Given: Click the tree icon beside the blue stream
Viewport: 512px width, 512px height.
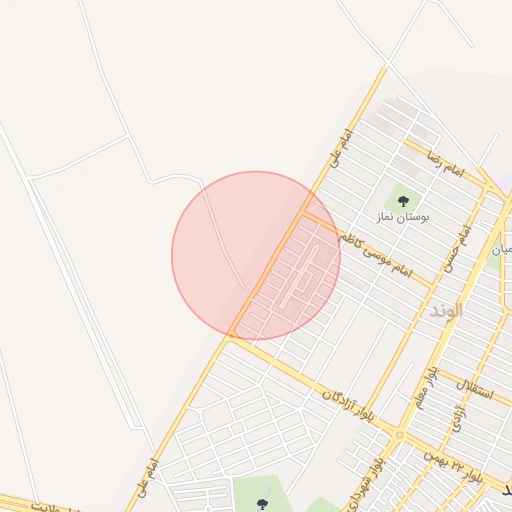Looking at the screenshot, I should tap(262, 504).
